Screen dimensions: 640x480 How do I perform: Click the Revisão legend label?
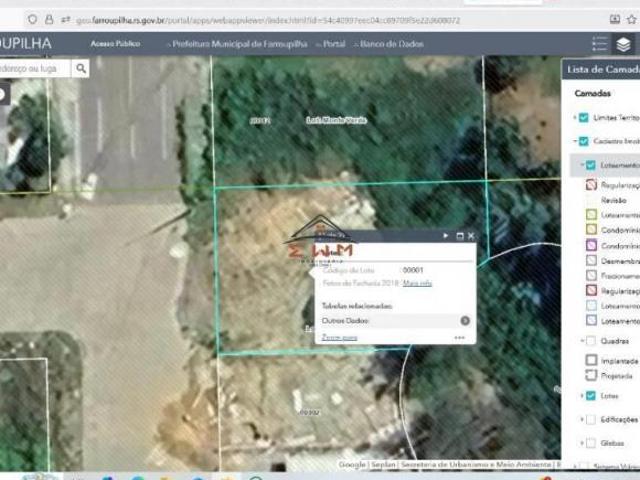pyautogui.click(x=613, y=200)
